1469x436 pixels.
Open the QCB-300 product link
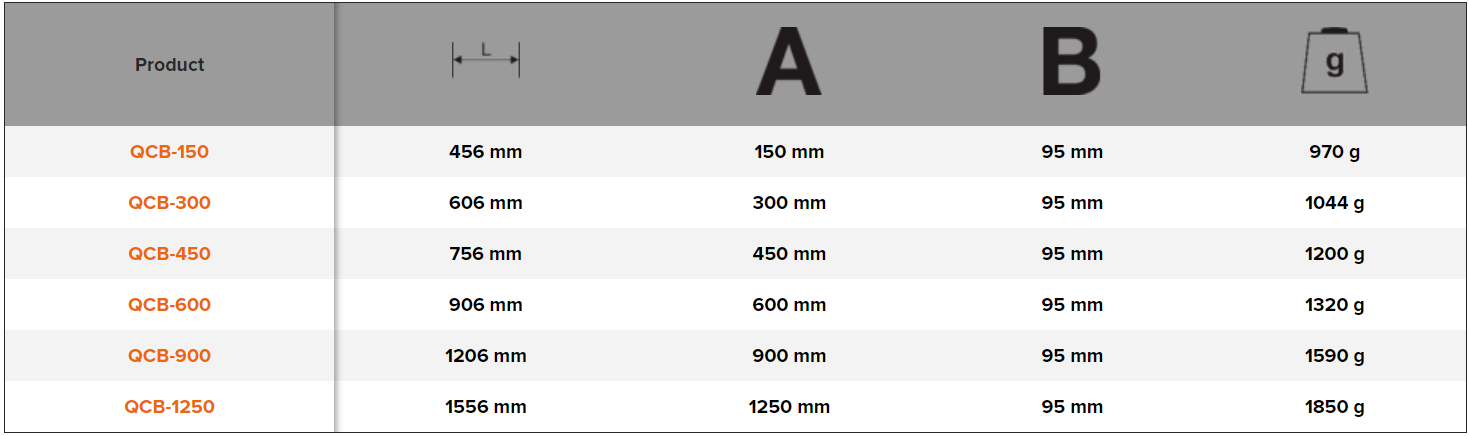tap(170, 203)
